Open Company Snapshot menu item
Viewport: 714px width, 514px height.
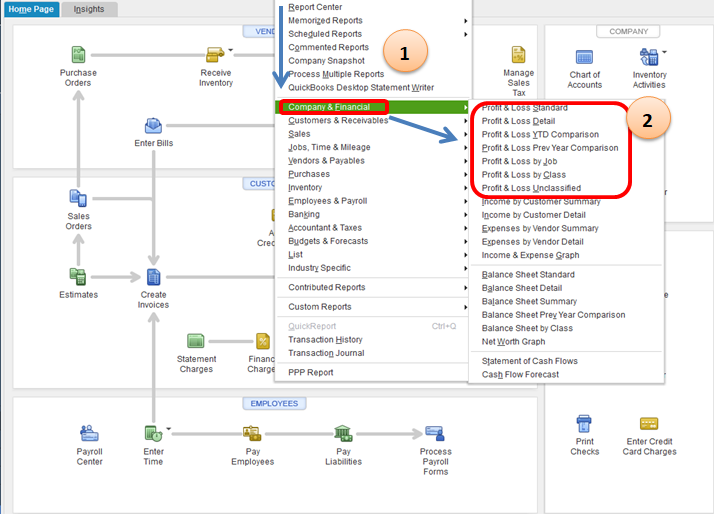tap(326, 61)
